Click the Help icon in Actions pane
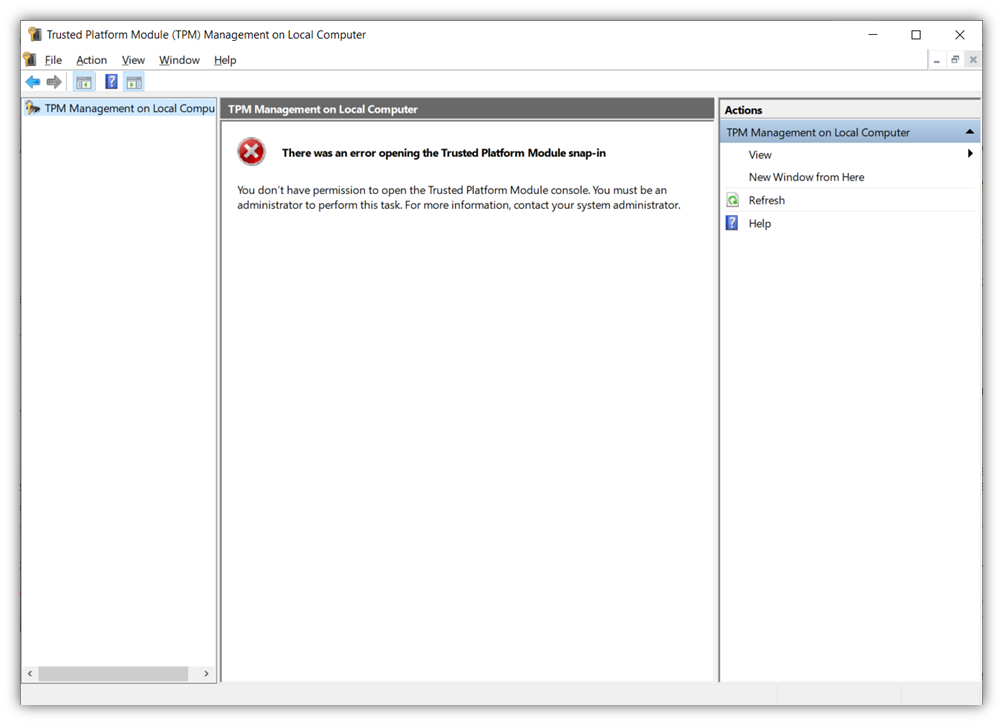 [x=732, y=223]
